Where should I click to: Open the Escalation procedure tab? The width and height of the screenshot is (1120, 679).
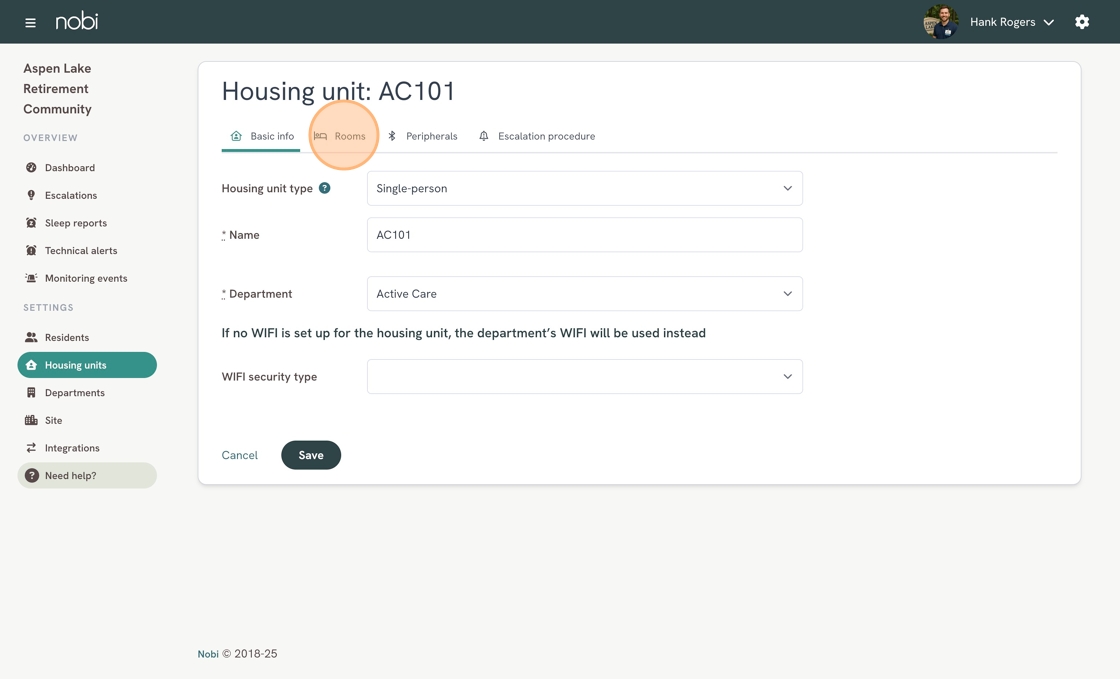click(x=537, y=136)
